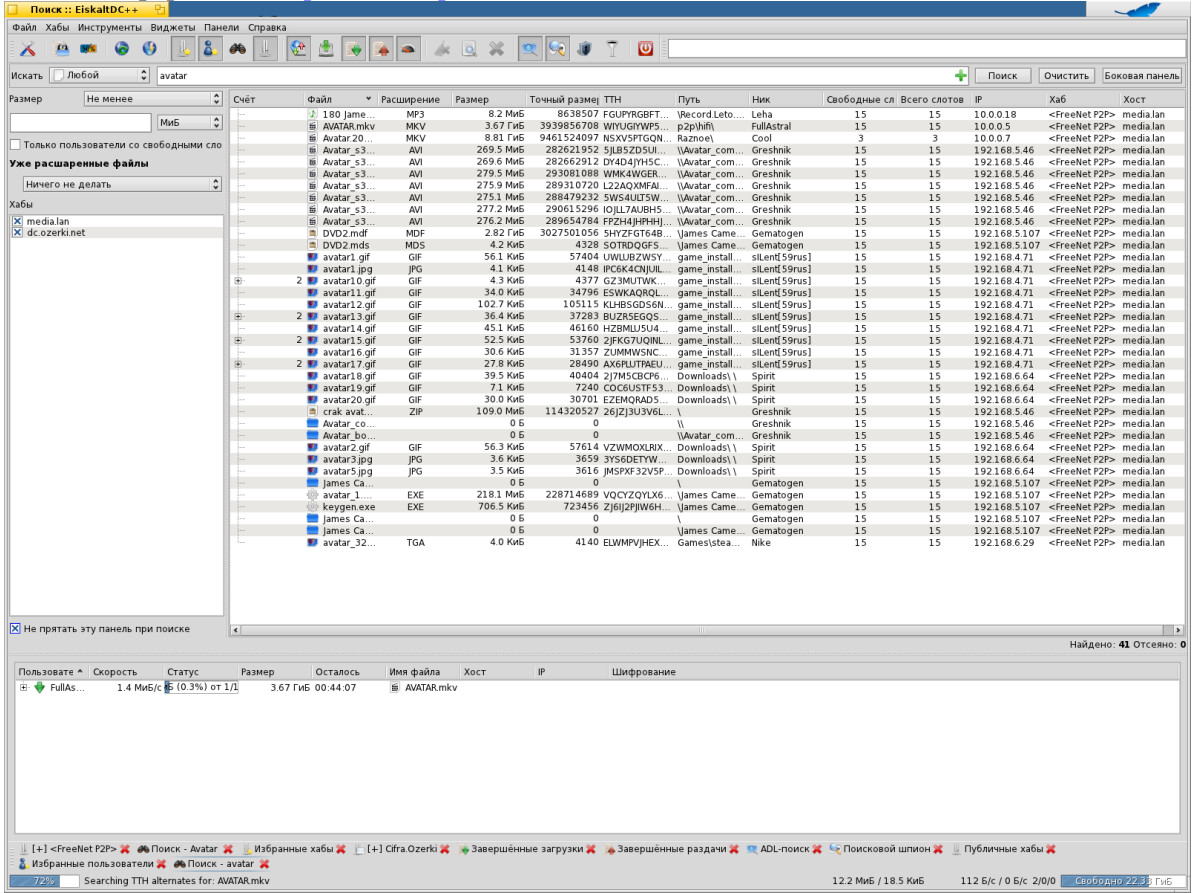Toggle 'Не прятать эту панель при поиске' checkbox

(x=15, y=629)
